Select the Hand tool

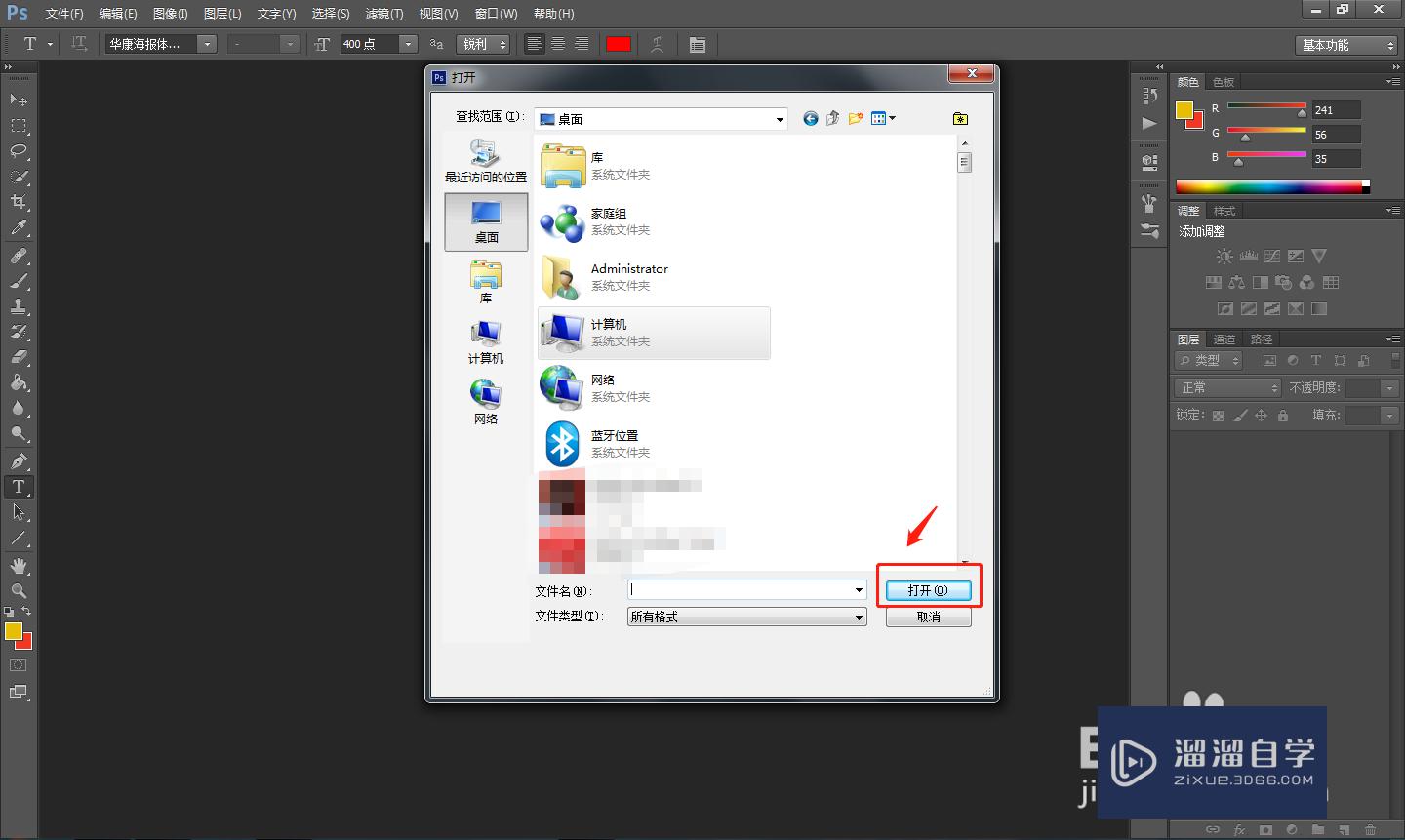[19, 565]
